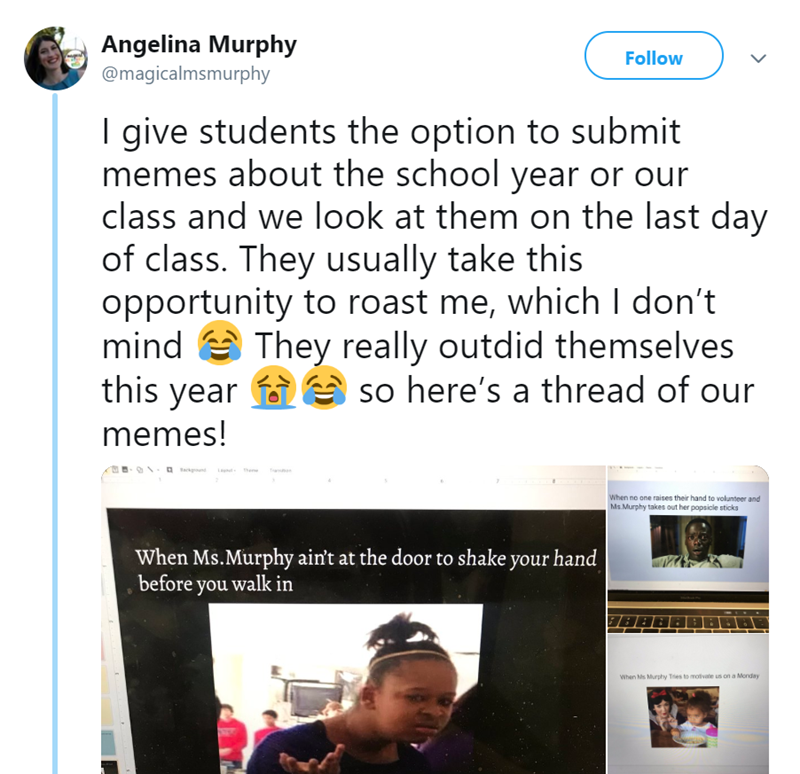800x774 pixels.
Task: Expand the tweet options chevron
Action: (x=758, y=59)
